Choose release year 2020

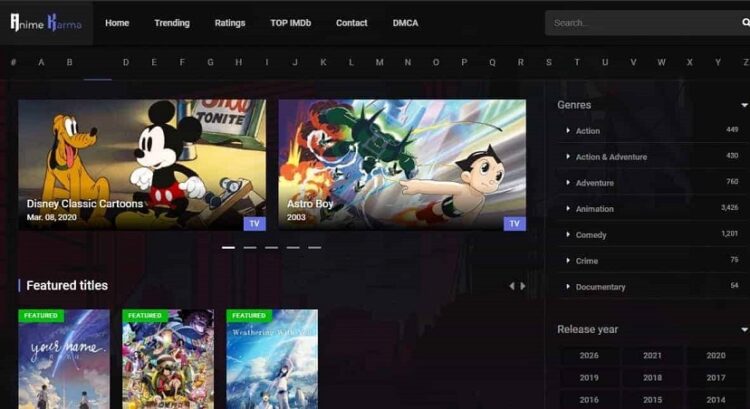pos(716,355)
